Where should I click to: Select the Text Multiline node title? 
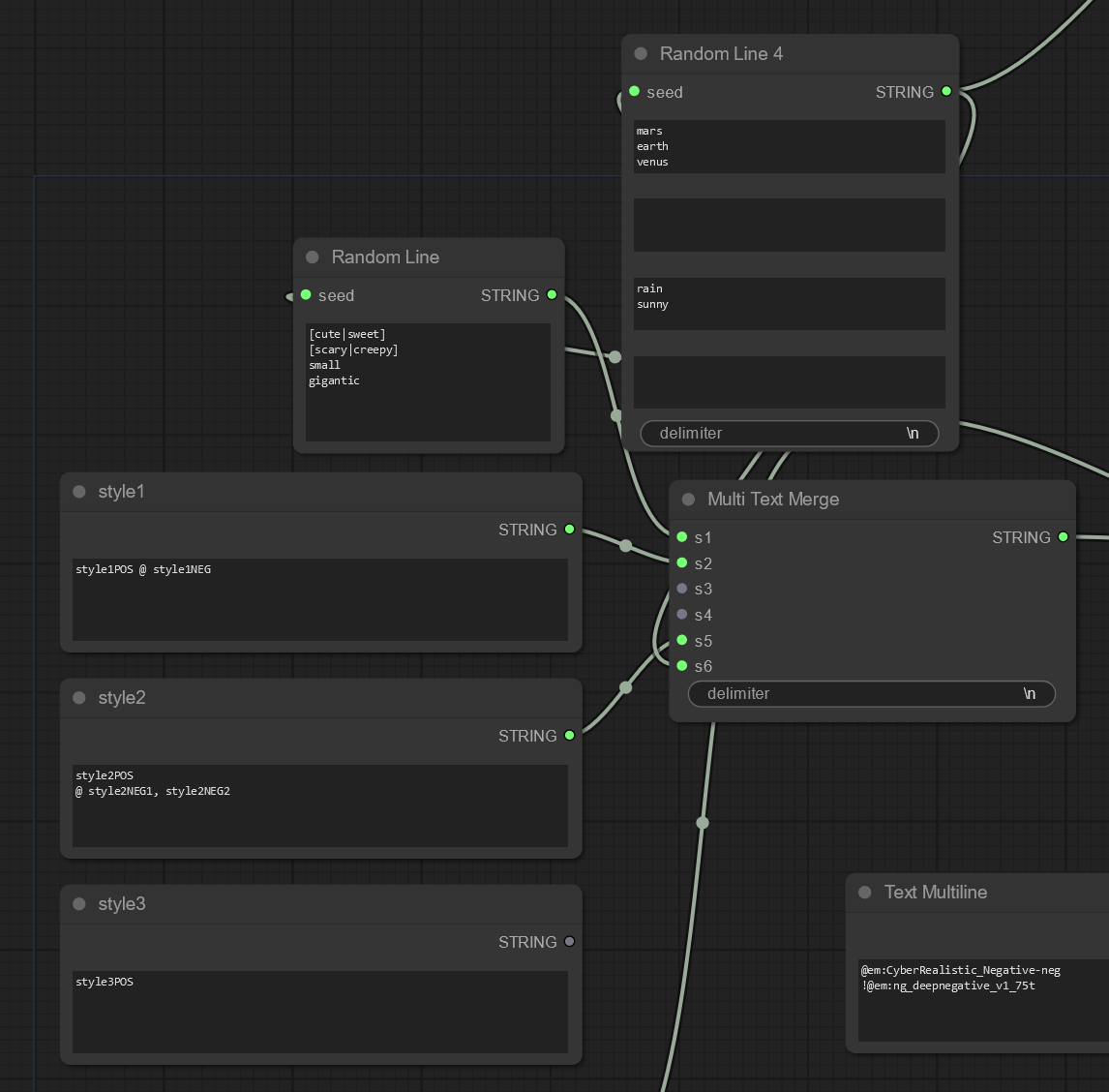click(x=935, y=893)
